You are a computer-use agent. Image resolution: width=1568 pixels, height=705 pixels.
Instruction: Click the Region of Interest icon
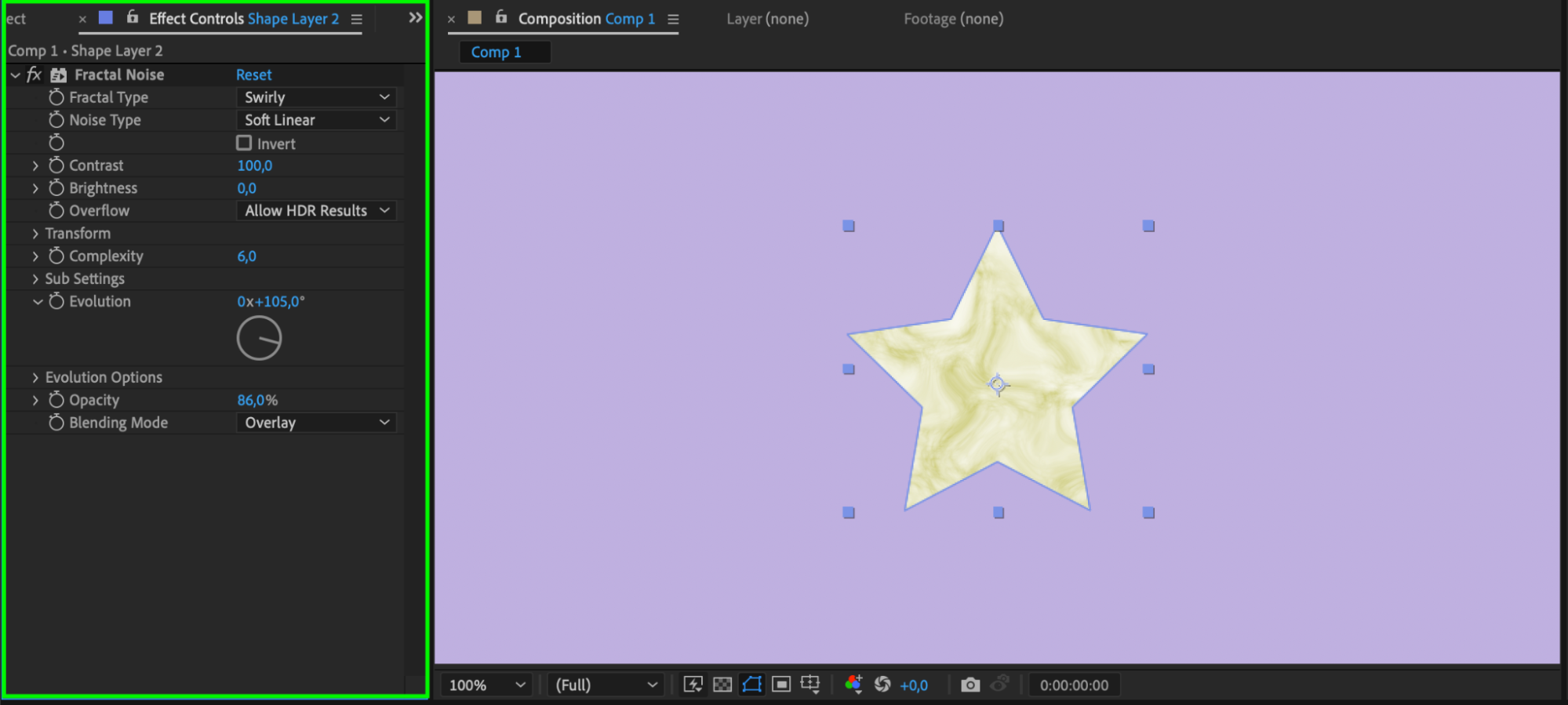coord(781,685)
